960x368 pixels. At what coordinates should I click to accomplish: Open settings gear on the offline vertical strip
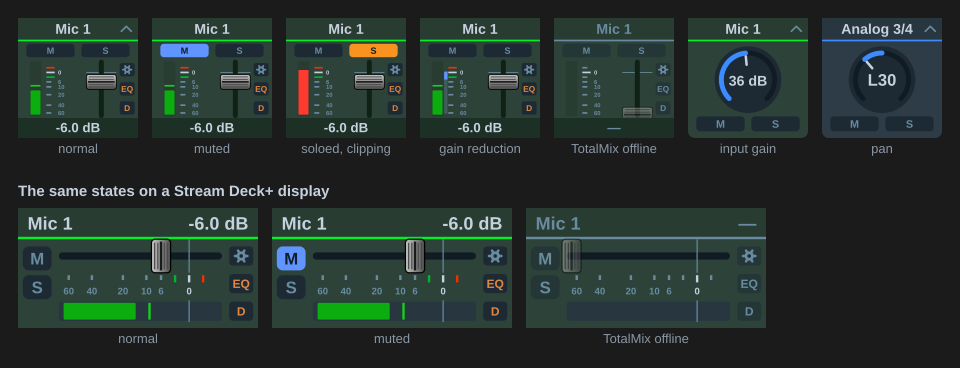(662, 70)
